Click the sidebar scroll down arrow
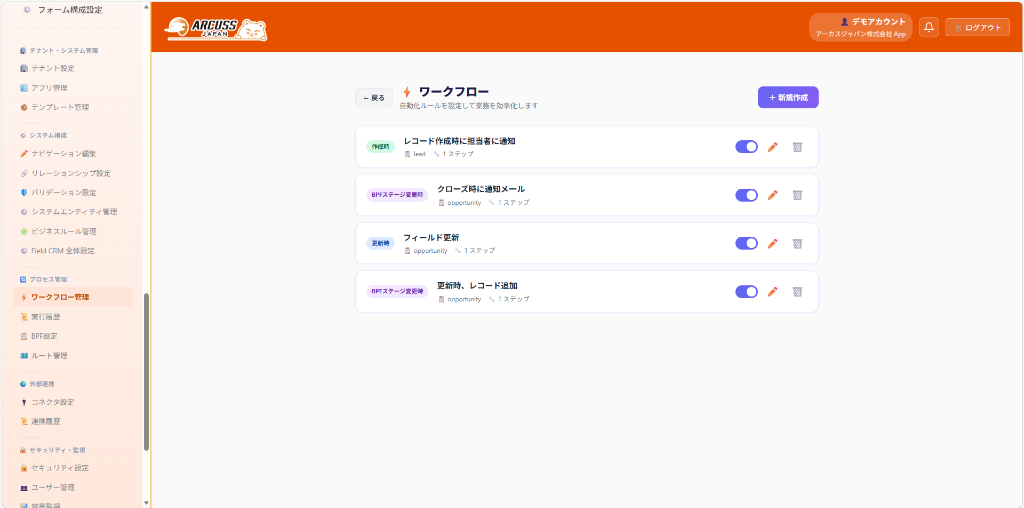Screen dimensions: 1024x508 pos(146,503)
